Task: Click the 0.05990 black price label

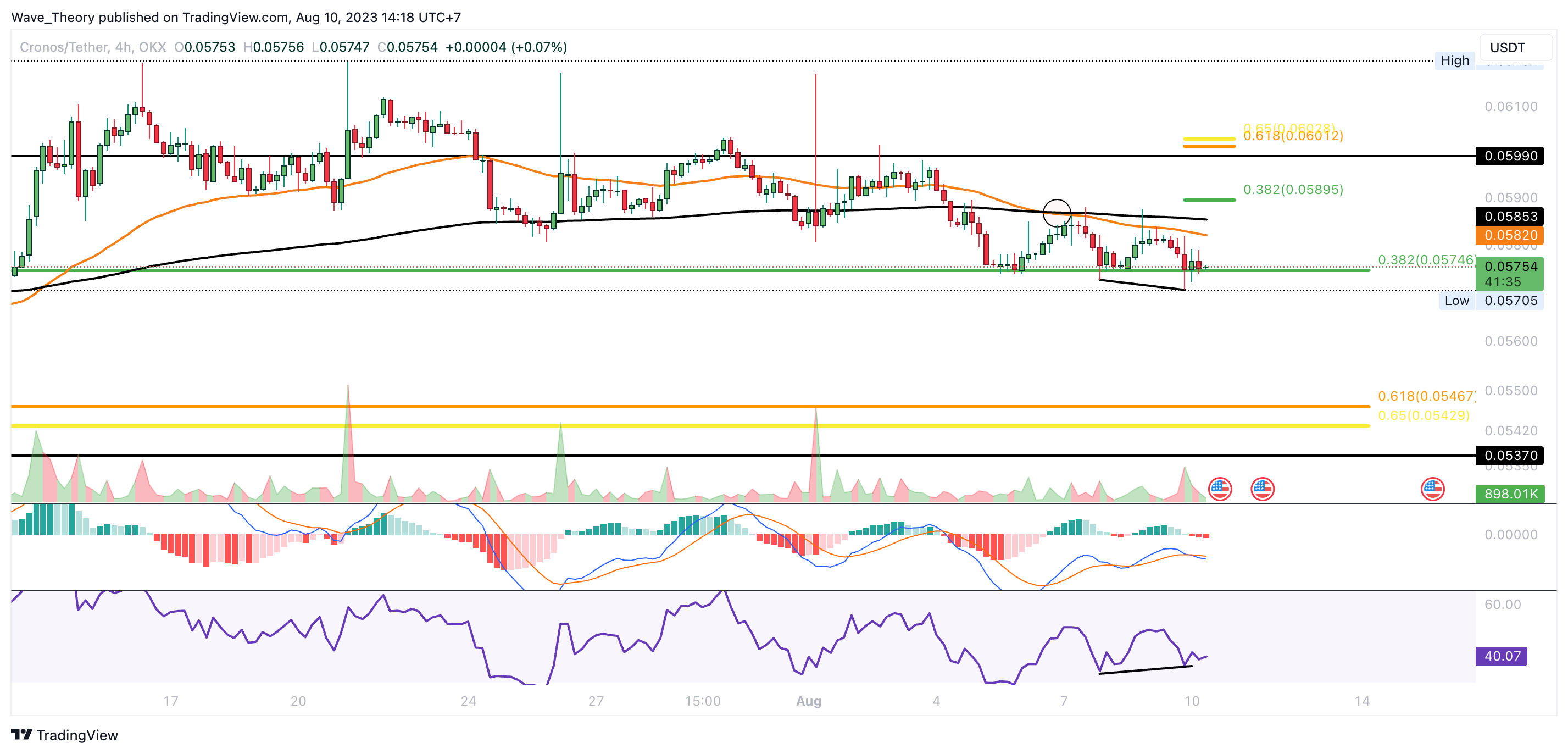Action: click(1510, 156)
